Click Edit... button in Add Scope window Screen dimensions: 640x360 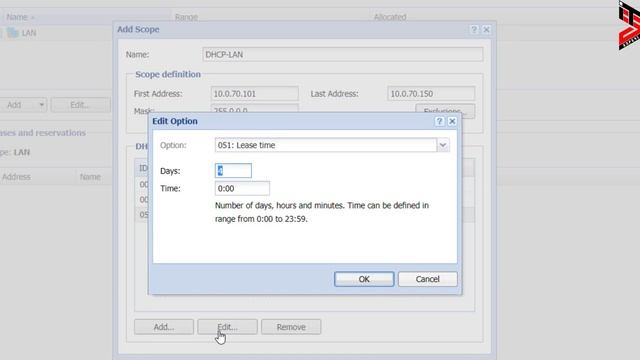tap(227, 327)
